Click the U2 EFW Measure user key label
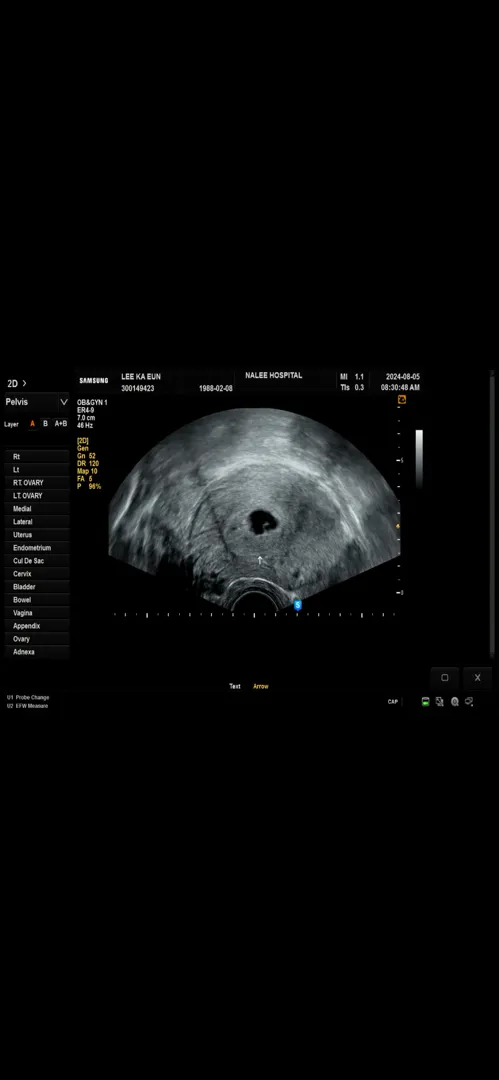 [28, 705]
